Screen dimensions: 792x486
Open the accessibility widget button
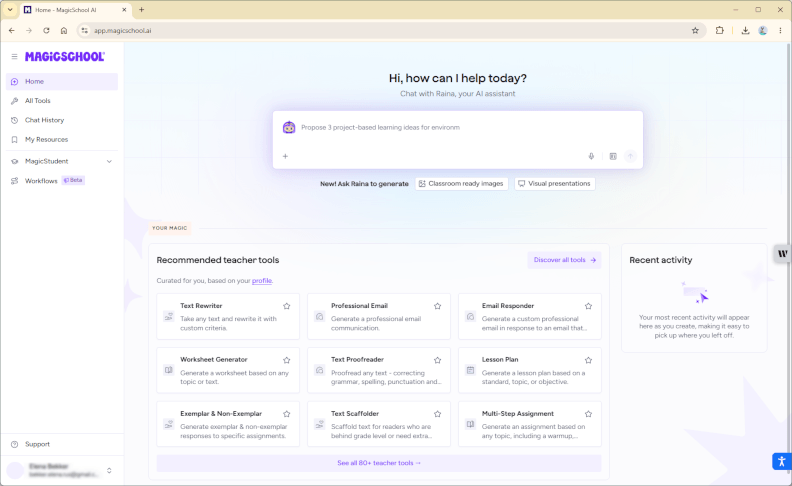click(781, 461)
